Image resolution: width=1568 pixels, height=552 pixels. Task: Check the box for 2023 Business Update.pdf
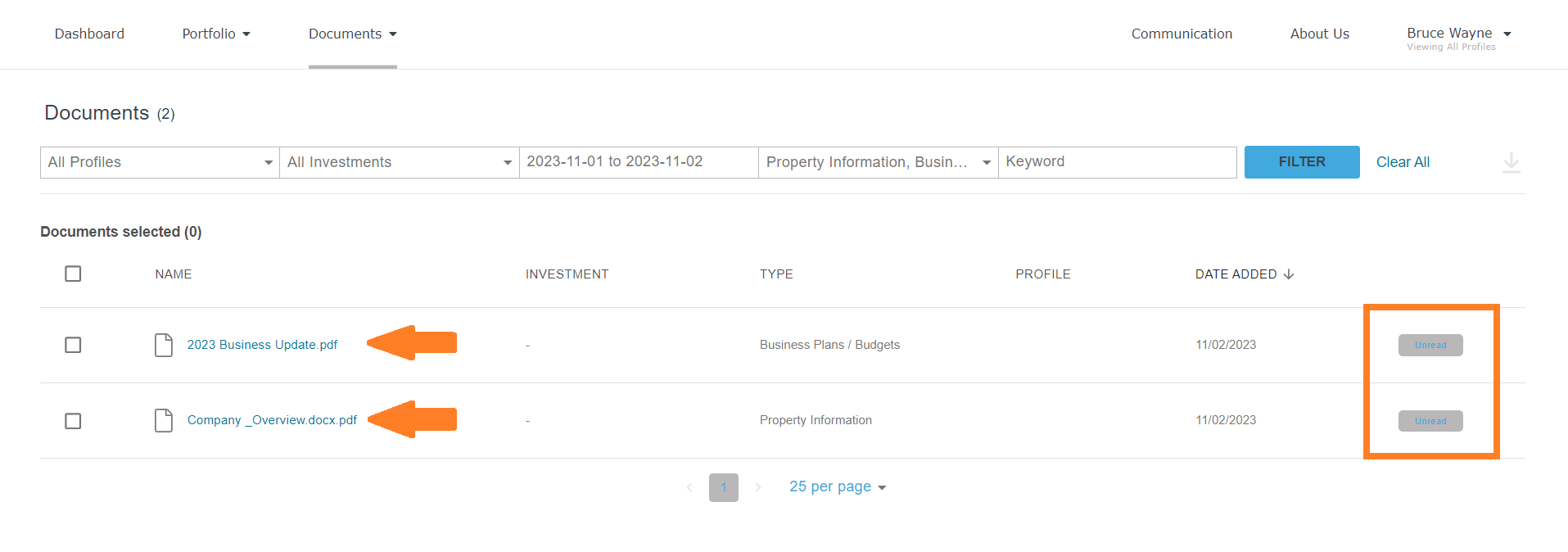(x=73, y=345)
